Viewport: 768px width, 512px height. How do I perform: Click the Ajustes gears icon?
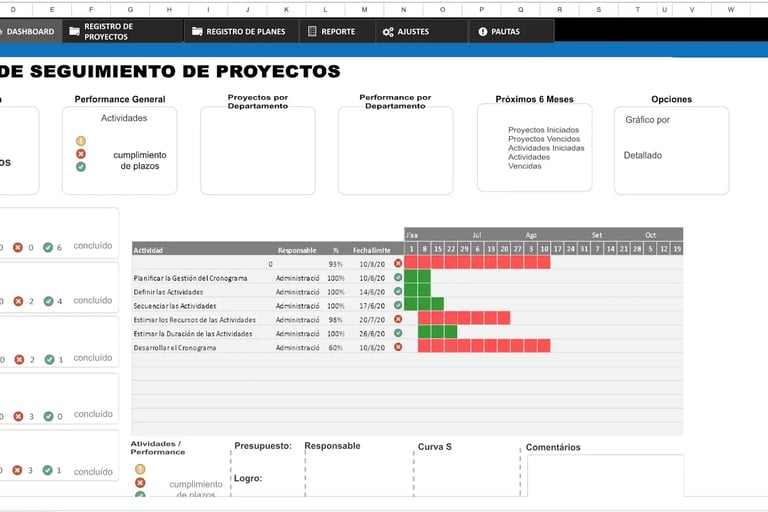[x=388, y=32]
